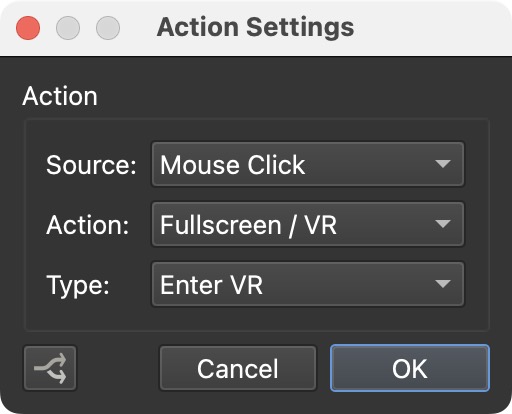512x414 pixels.
Task: Select the Fullscreen / VR text value
Action: (x=248, y=225)
